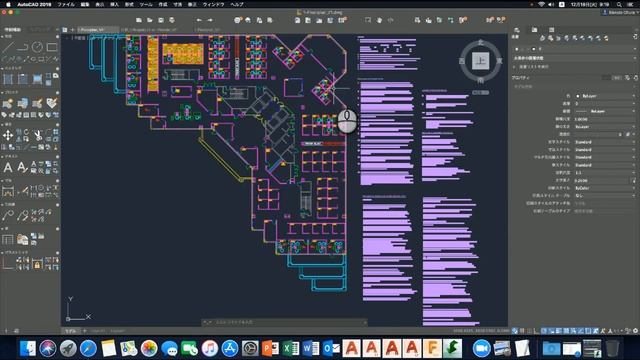Viewport: 640px width, 360px height.
Task: Open Fusion 360 from the Dock
Action: pos(432,349)
